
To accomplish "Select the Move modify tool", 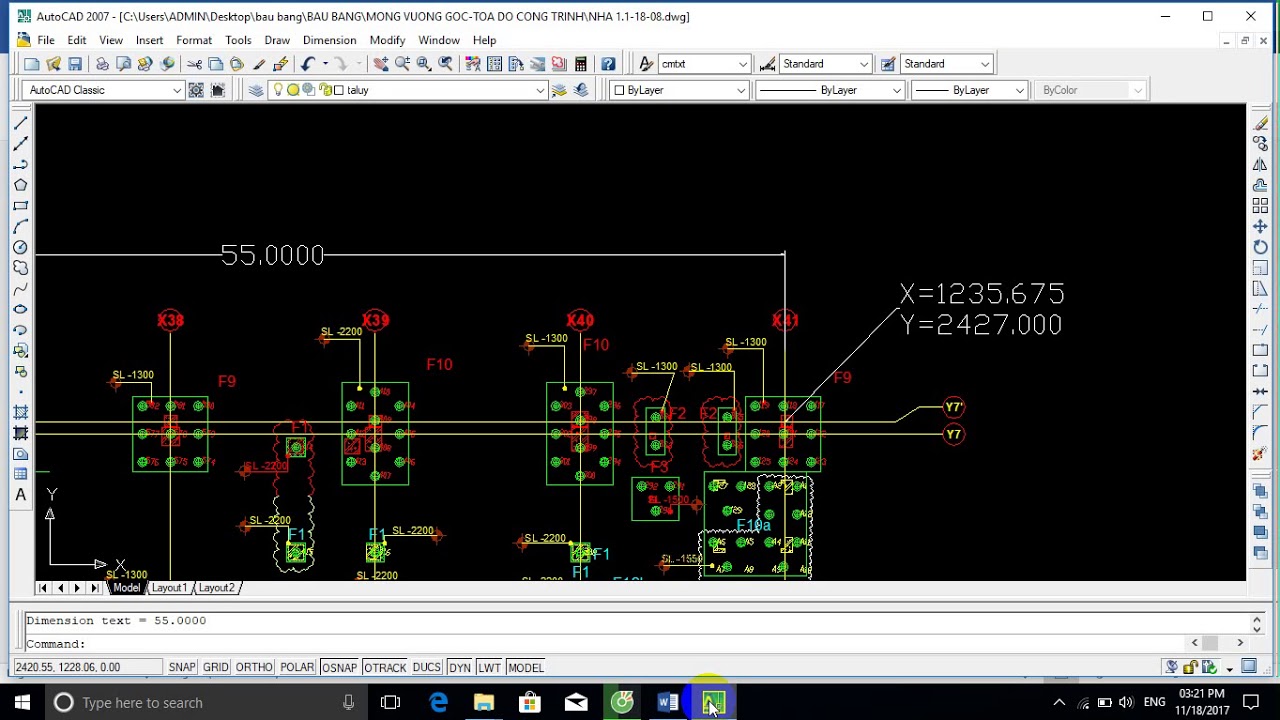I will coord(1260,227).
